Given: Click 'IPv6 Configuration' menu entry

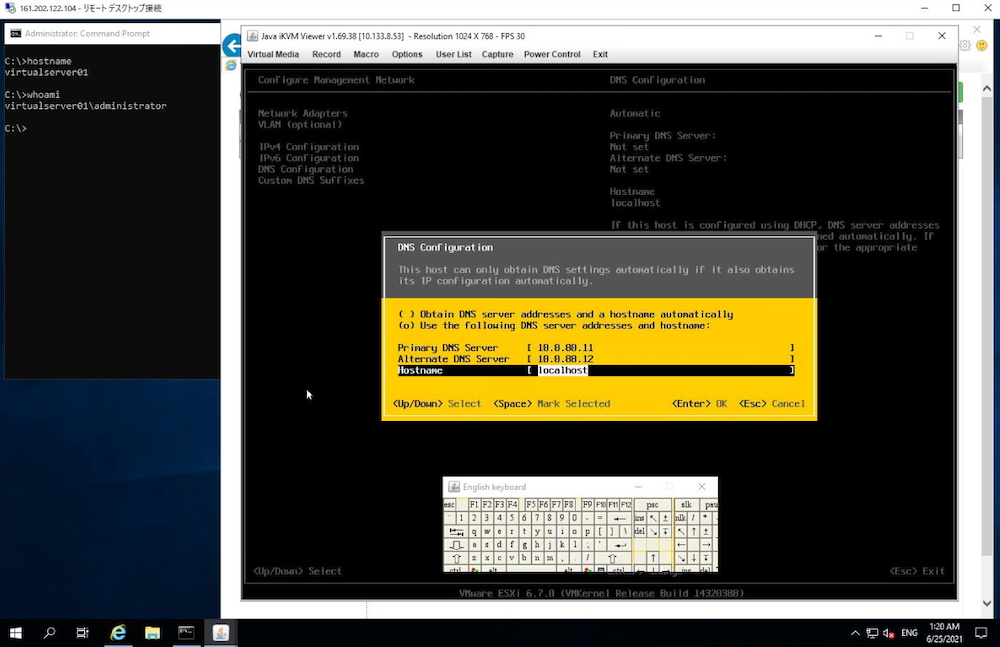Looking at the screenshot, I should click(309, 158).
